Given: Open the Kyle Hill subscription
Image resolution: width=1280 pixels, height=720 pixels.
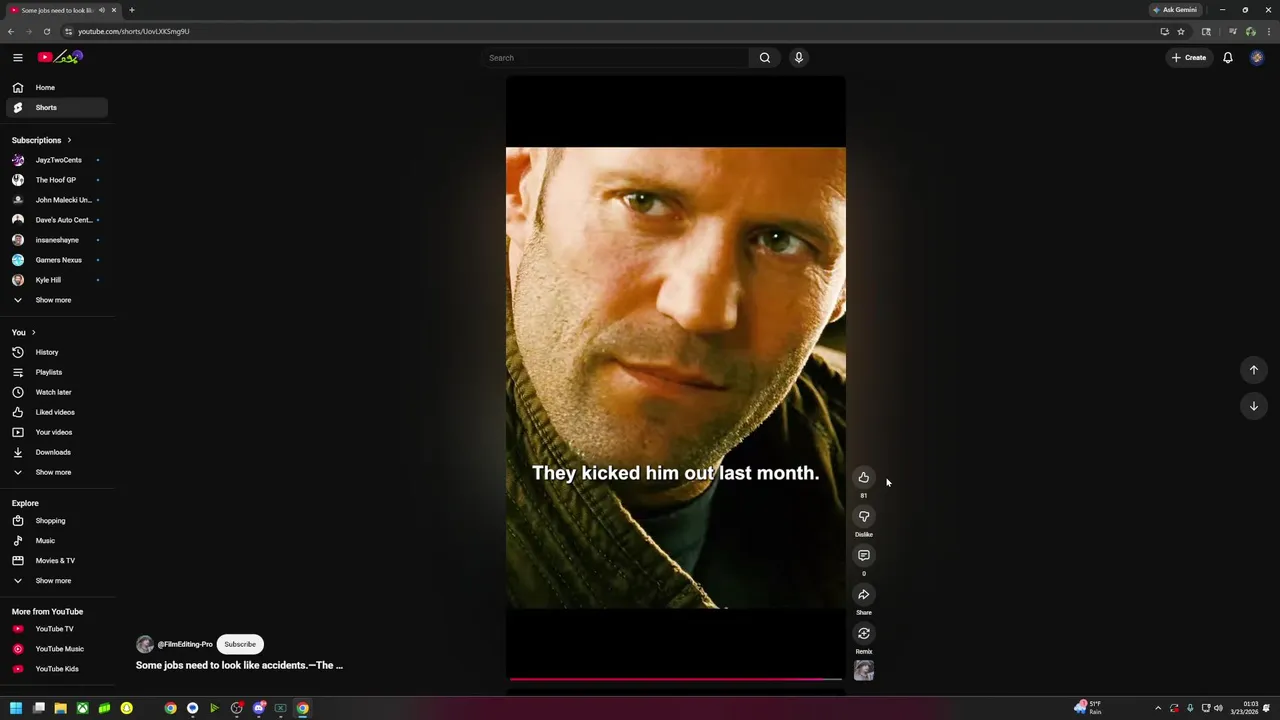Looking at the screenshot, I should point(57,280).
